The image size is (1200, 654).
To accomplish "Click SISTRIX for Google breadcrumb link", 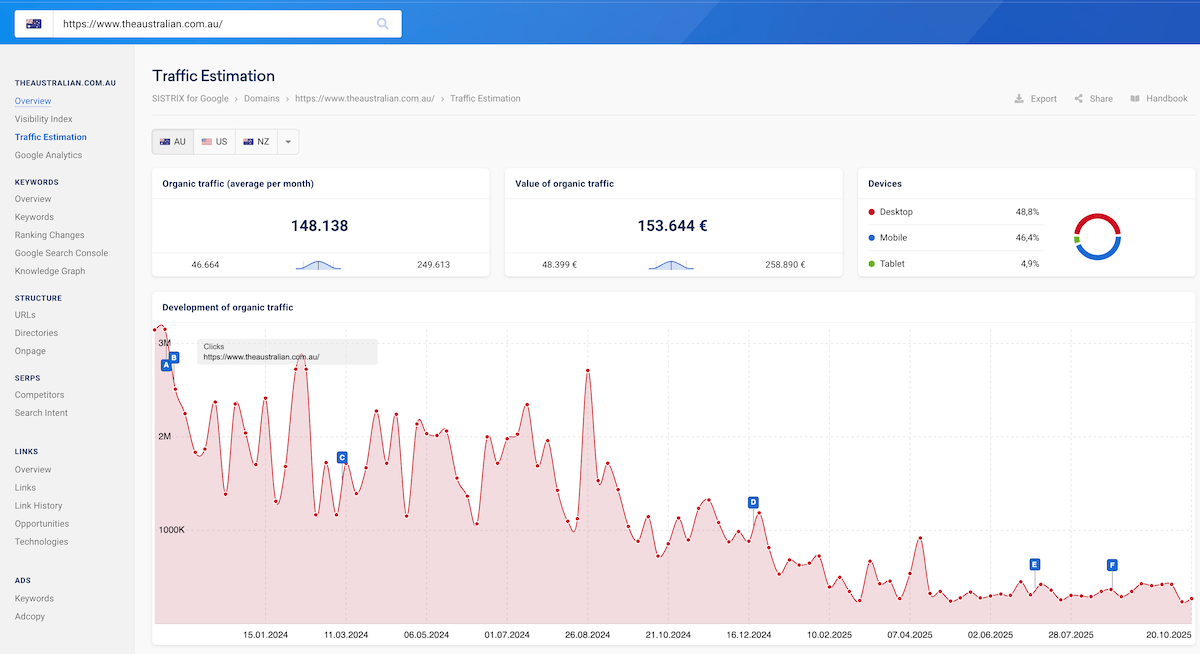I will point(191,99).
